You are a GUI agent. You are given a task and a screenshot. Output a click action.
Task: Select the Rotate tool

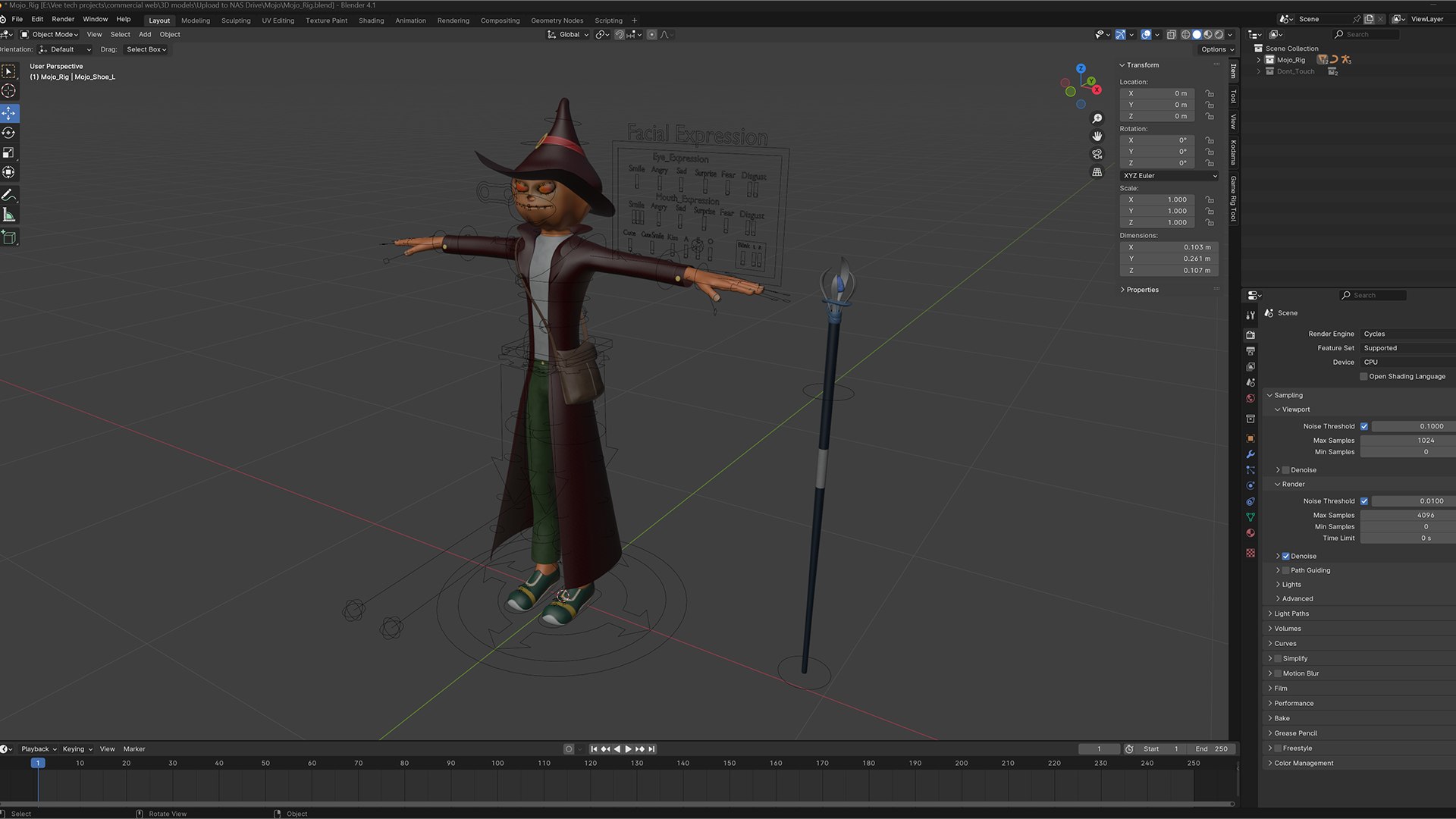(x=9, y=133)
